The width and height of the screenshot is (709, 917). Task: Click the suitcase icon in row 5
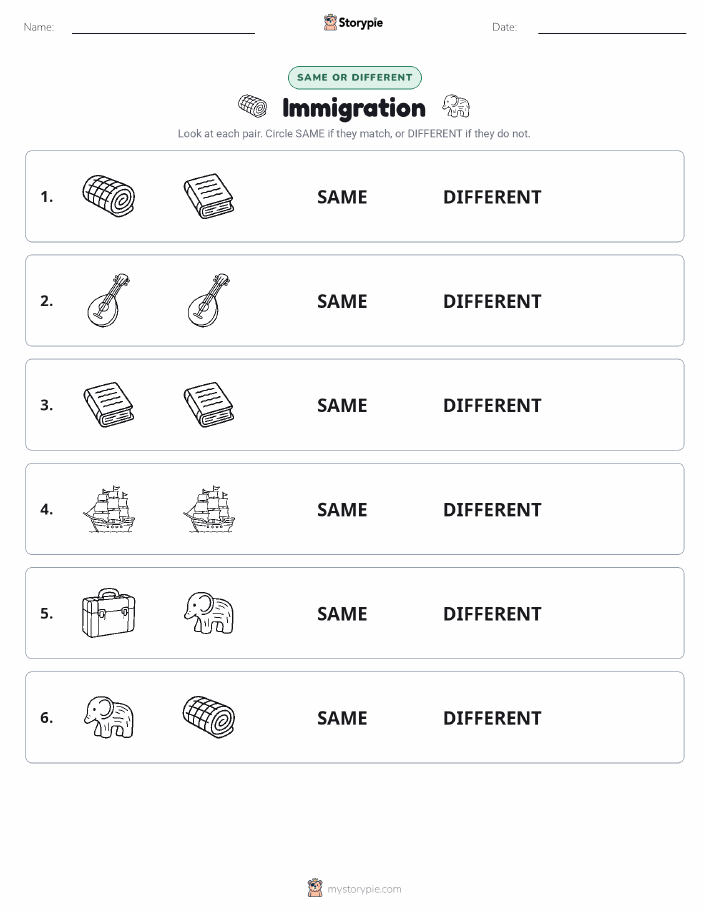[x=109, y=613]
